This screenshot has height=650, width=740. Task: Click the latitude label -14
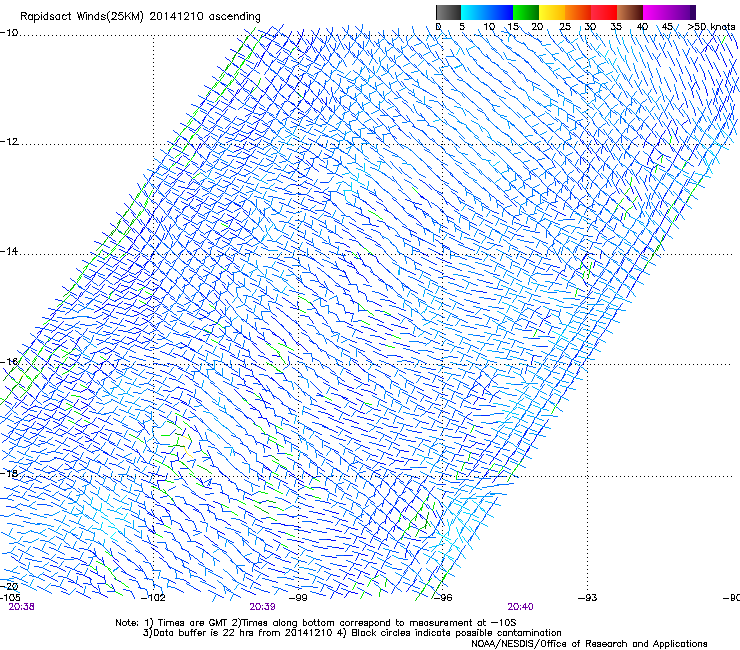pyautogui.click(x=9, y=252)
